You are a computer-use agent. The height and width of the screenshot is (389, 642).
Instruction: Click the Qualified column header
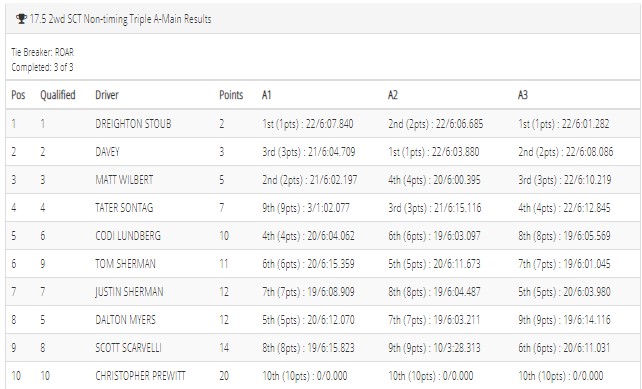[x=58, y=95]
